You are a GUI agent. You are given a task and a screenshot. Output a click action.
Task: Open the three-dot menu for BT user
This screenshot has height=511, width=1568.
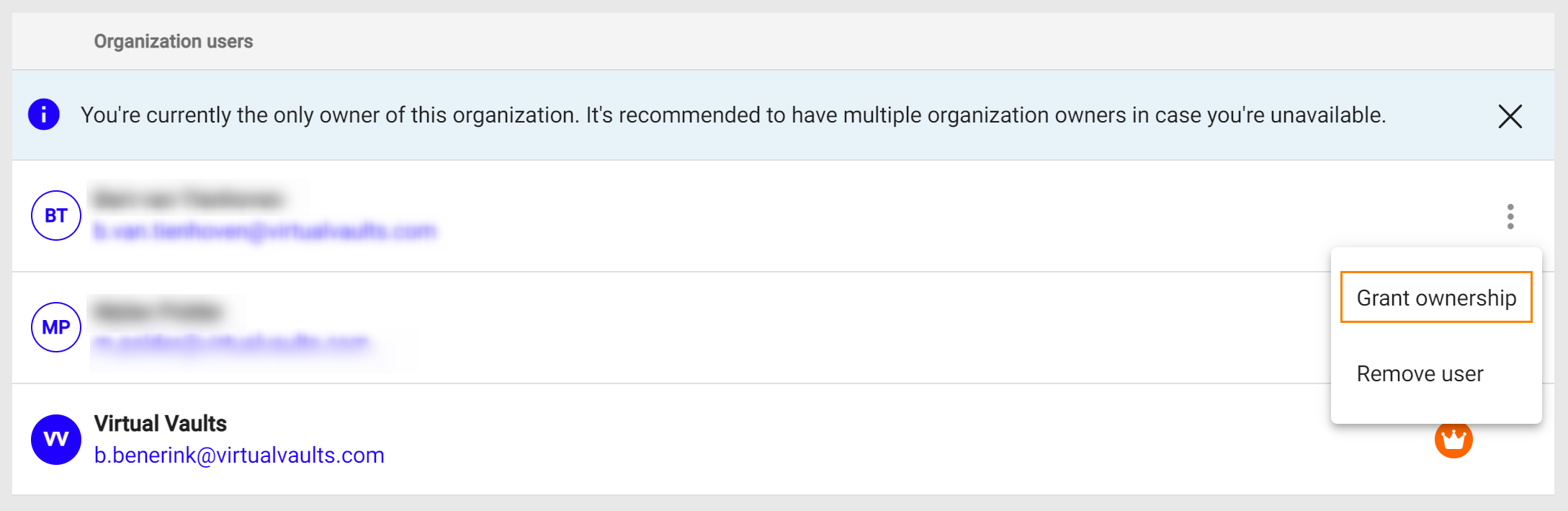(1510, 216)
